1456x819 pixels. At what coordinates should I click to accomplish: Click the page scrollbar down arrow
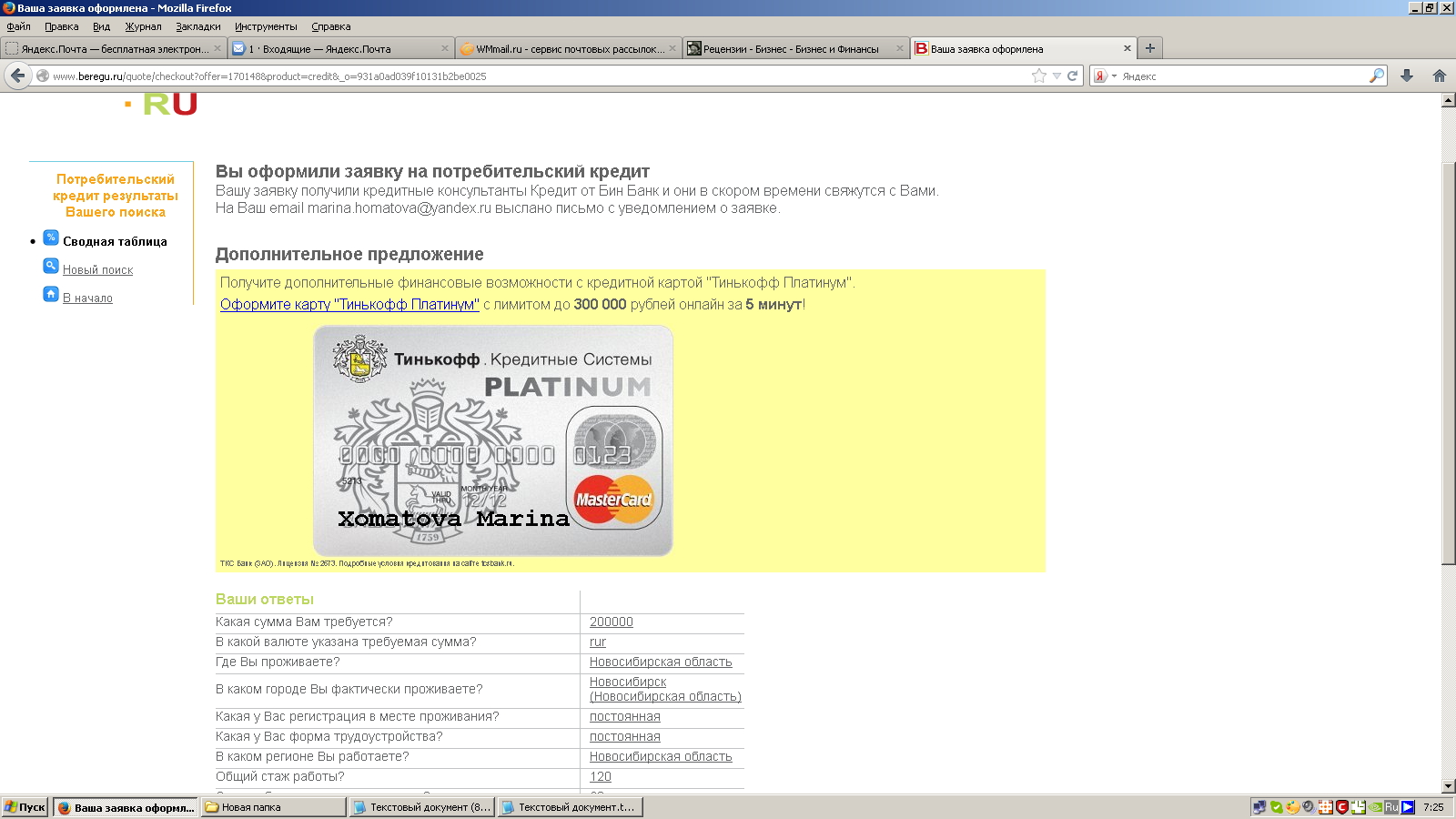(1448, 785)
